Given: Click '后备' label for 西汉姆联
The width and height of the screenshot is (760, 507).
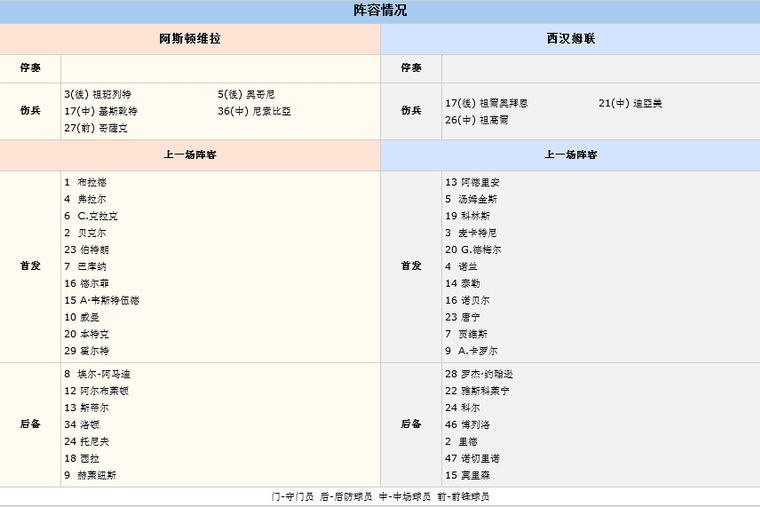Looking at the screenshot, I should (x=411, y=424).
